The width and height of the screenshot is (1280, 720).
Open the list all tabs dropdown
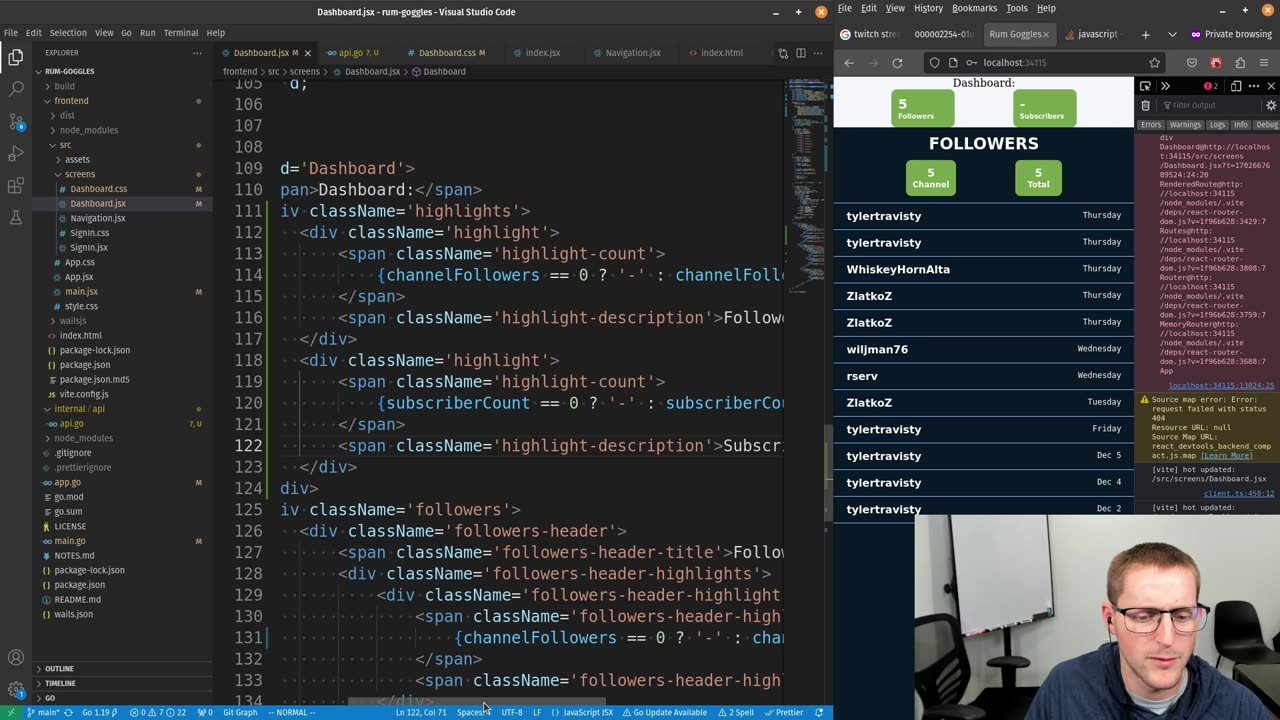1172,34
